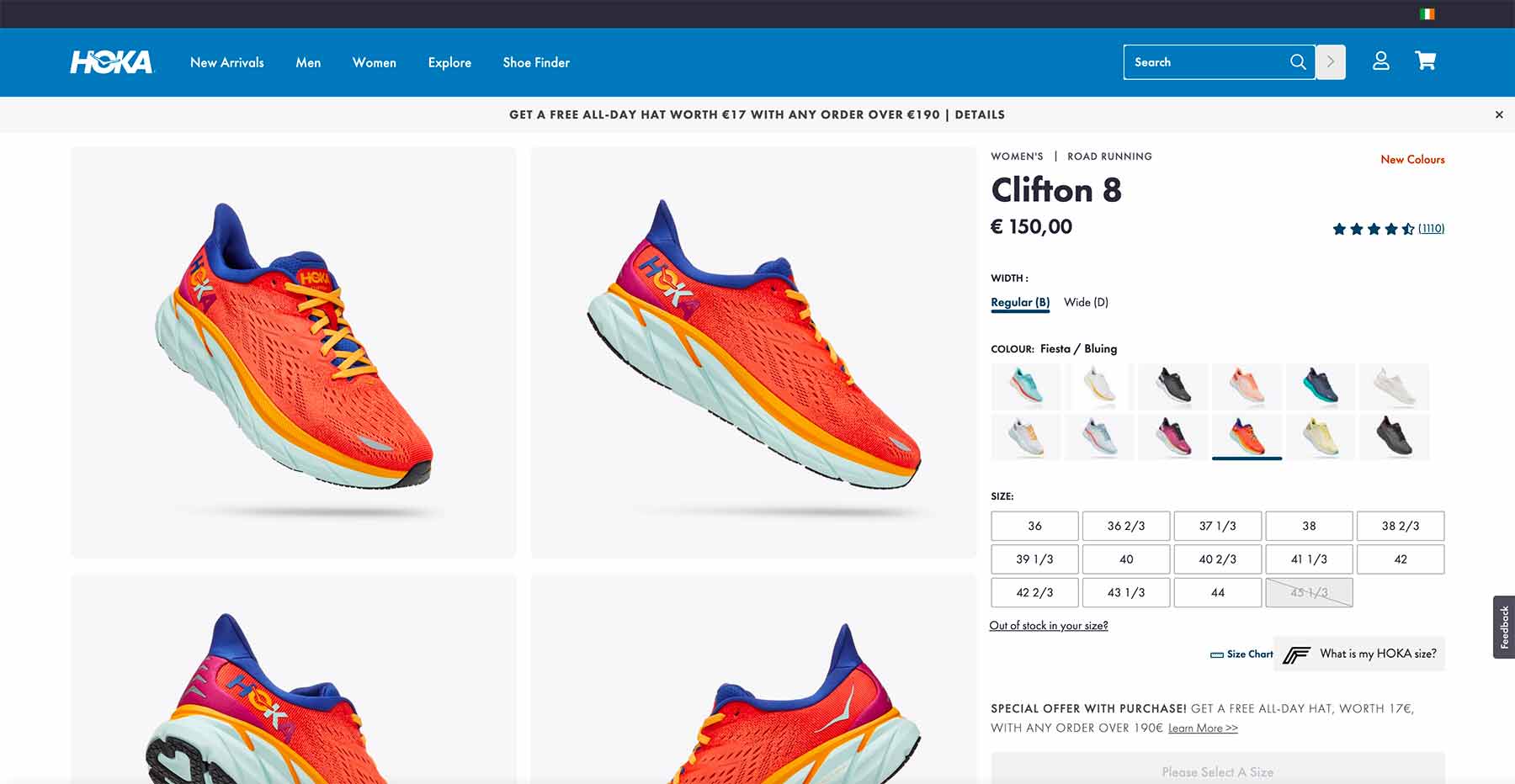This screenshot has height=784, width=1515.
Task: Select the white and yellow shoe swatch
Action: pos(1099,386)
